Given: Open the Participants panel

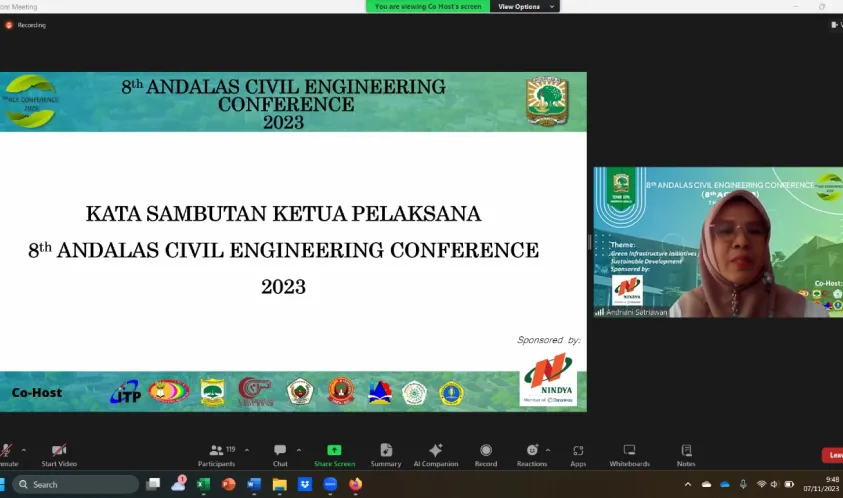Looking at the screenshot, I should (216, 455).
